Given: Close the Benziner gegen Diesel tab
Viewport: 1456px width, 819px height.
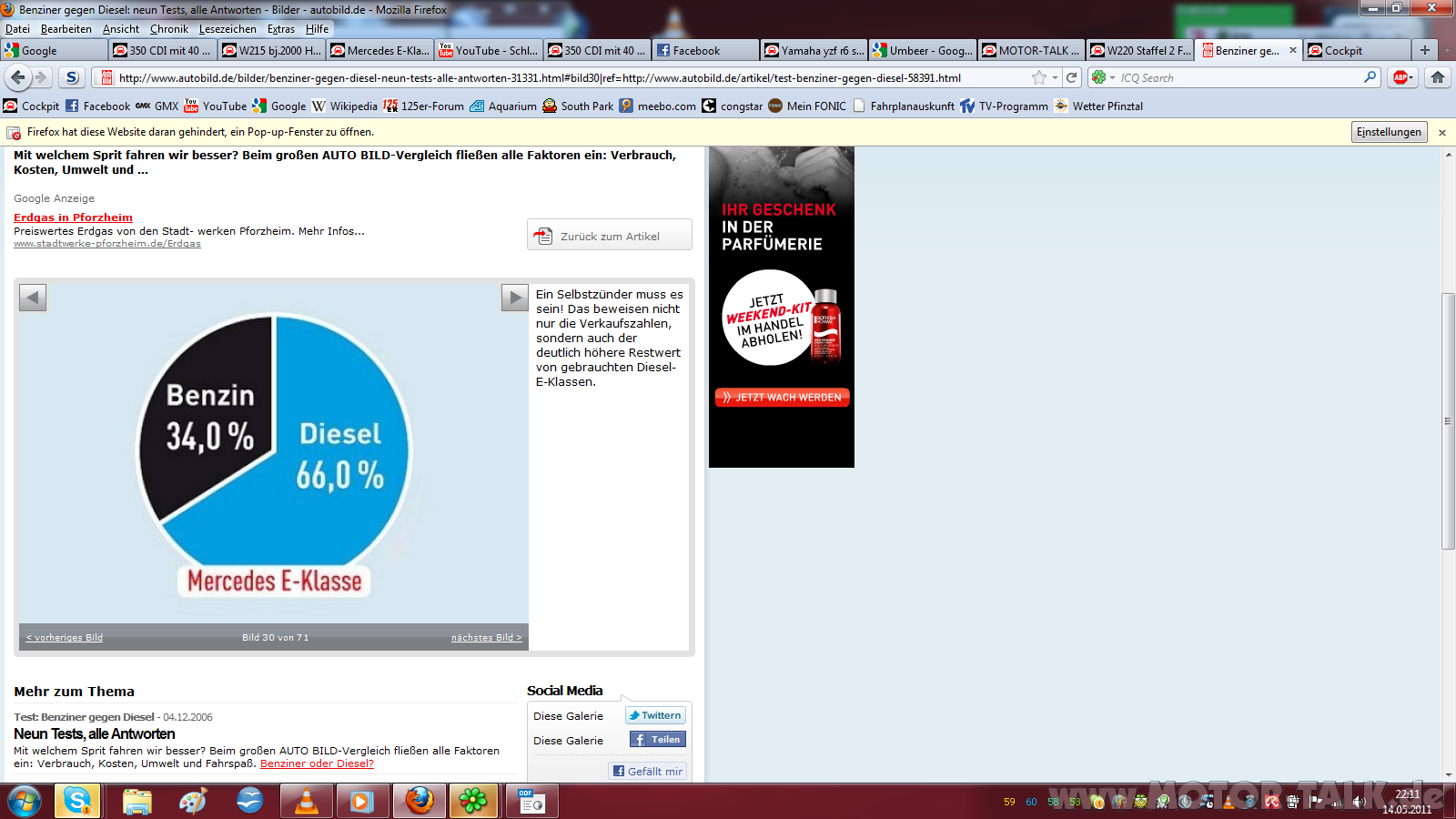Looking at the screenshot, I should pyautogui.click(x=1293, y=50).
